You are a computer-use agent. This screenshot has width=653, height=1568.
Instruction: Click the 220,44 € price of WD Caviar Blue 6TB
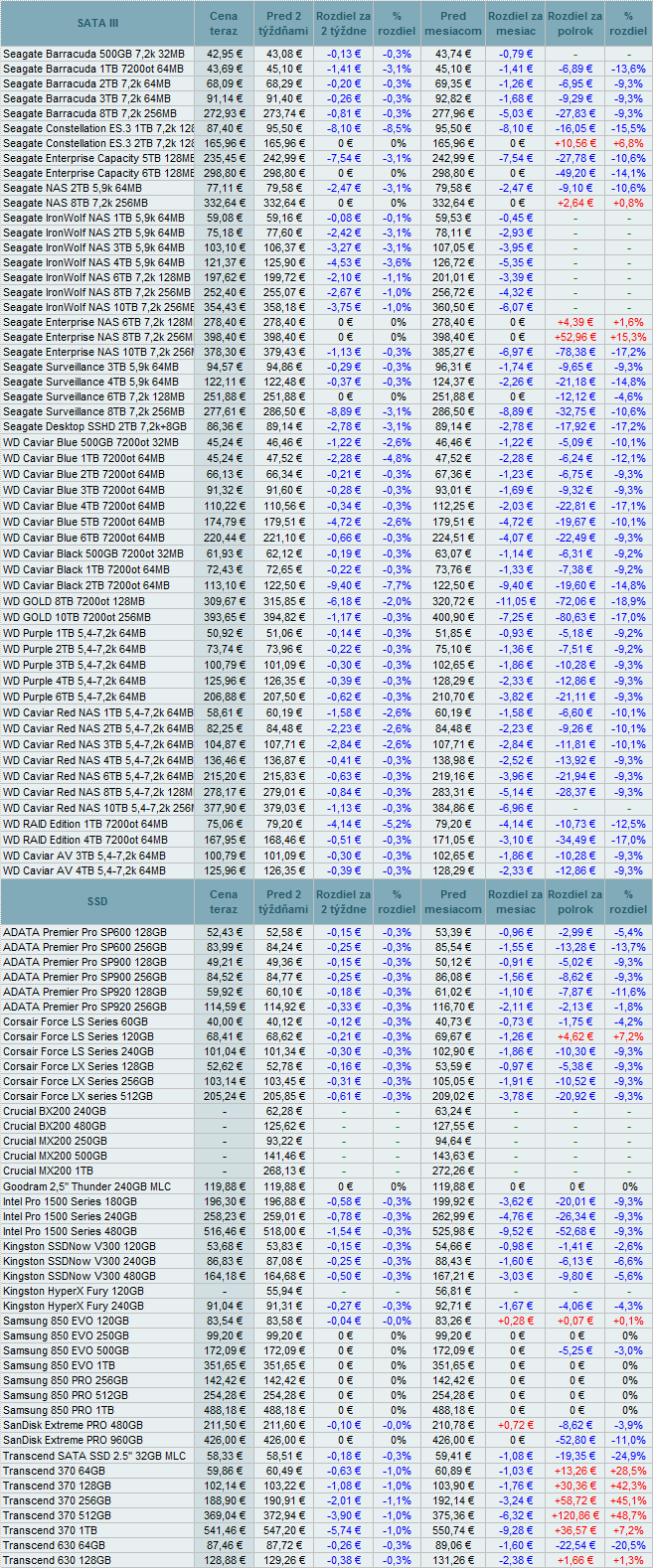(223, 538)
